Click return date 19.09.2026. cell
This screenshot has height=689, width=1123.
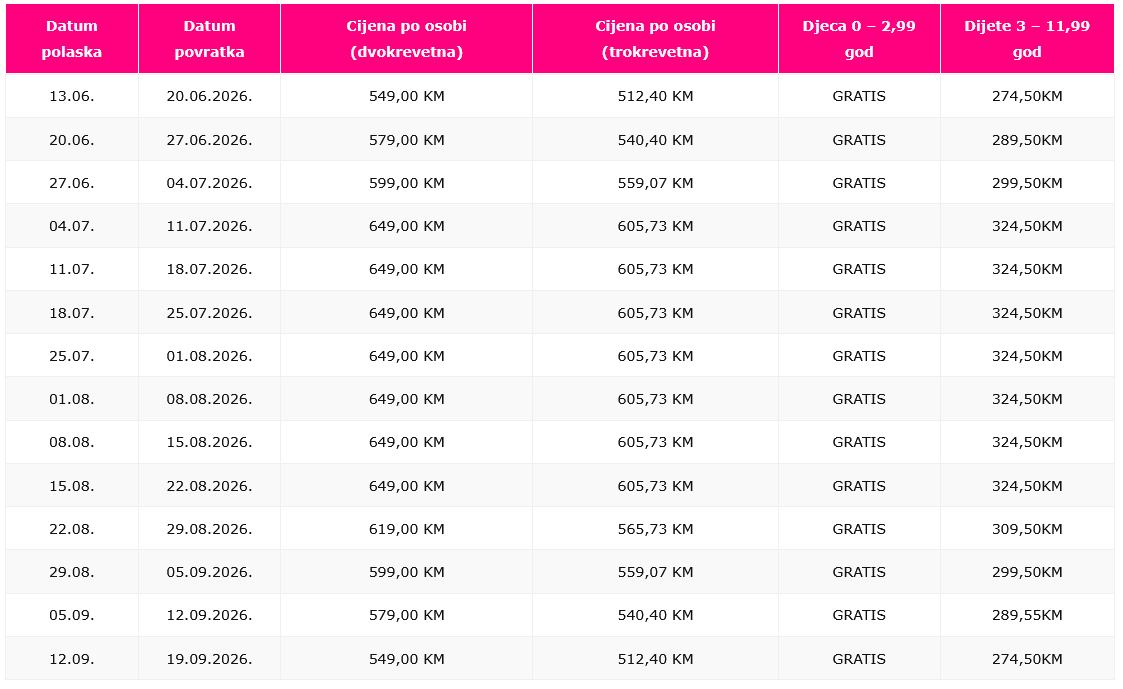click(209, 659)
